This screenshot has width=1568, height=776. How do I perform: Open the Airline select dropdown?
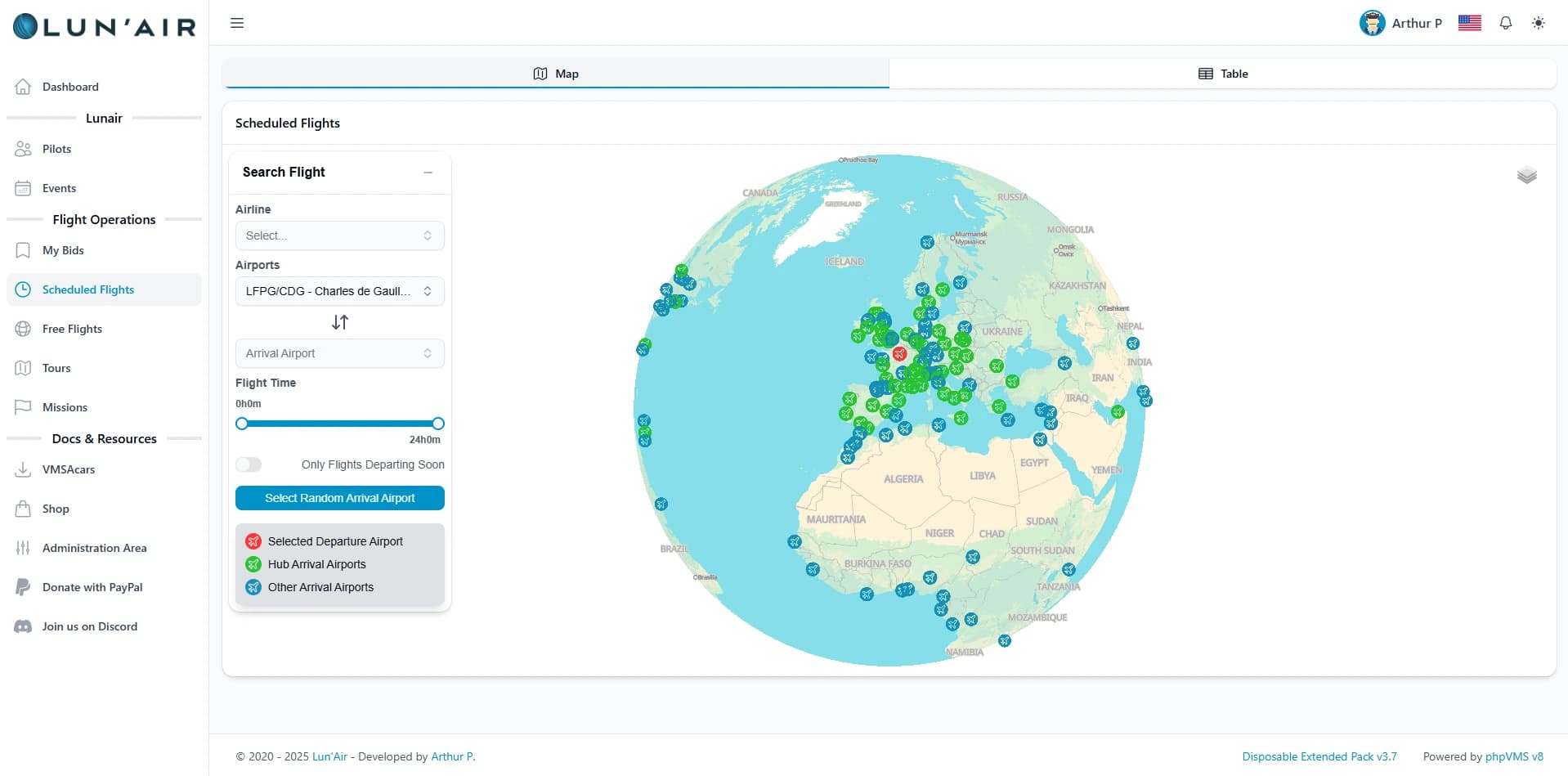339,235
